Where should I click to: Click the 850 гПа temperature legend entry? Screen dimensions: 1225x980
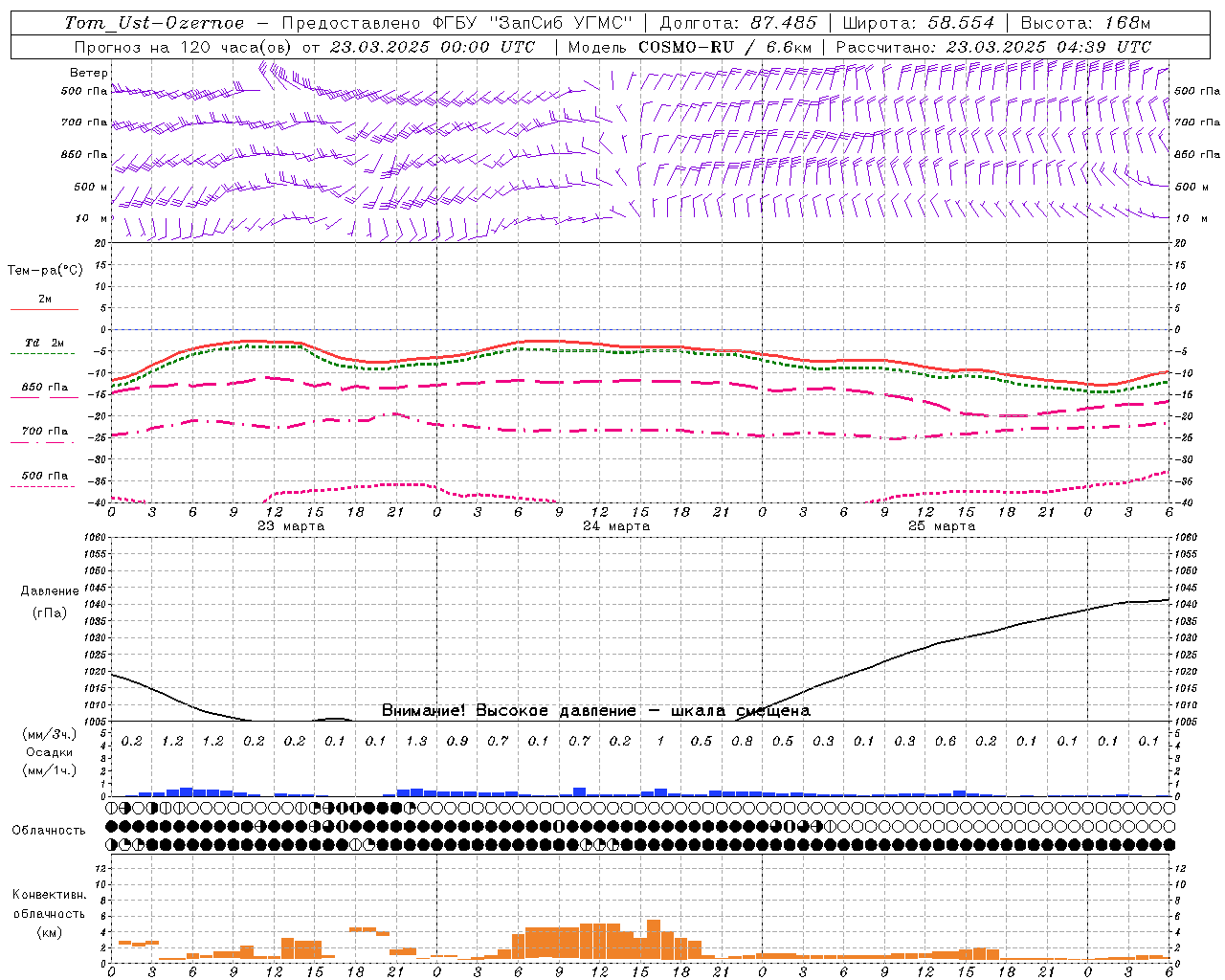tap(45, 388)
